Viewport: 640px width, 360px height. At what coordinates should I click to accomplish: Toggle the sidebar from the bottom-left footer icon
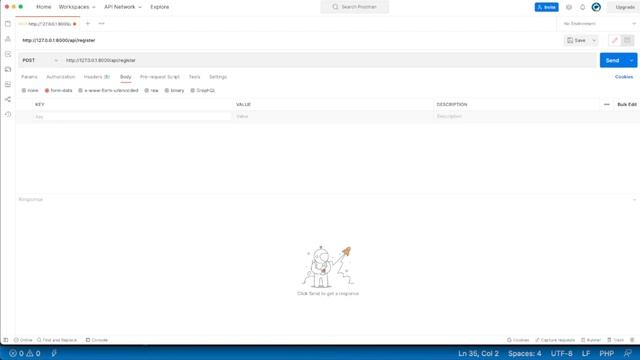pos(6,340)
